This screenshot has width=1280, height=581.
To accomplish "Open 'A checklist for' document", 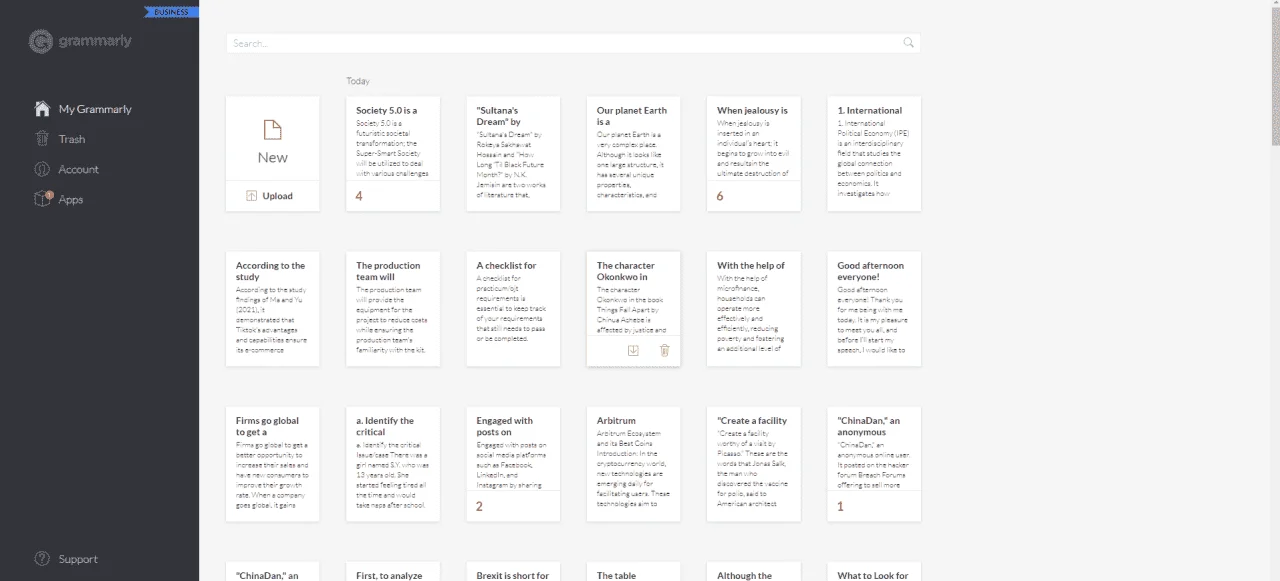I will 513,309.
